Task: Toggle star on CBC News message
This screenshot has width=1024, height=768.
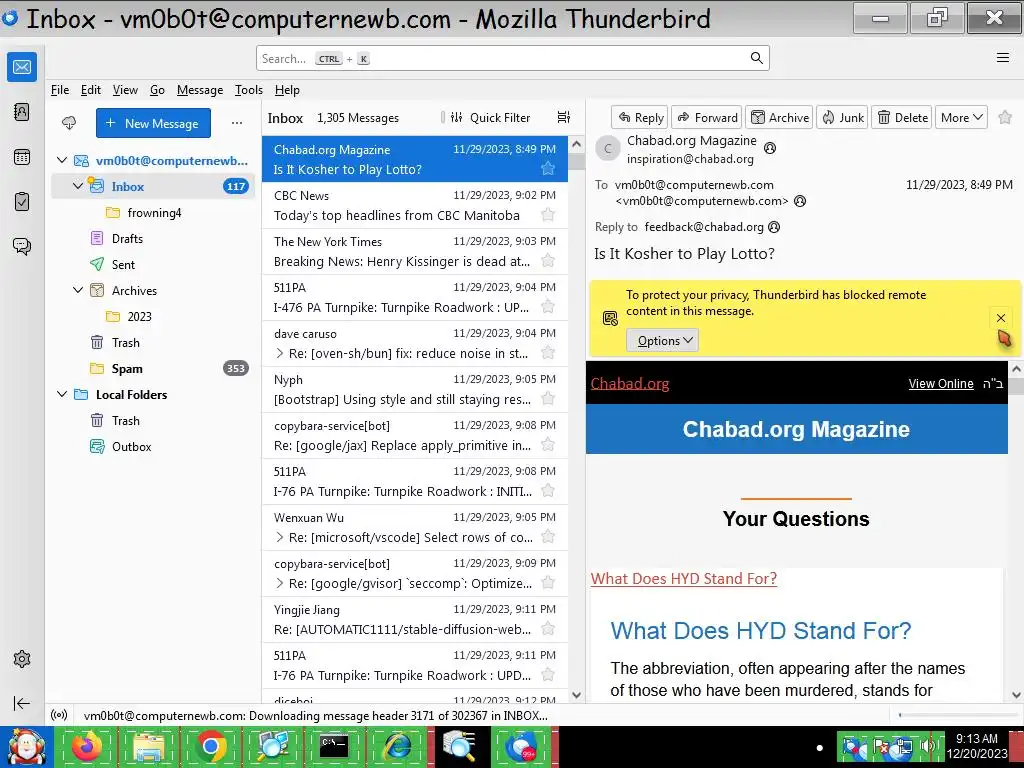Action: 548,214
